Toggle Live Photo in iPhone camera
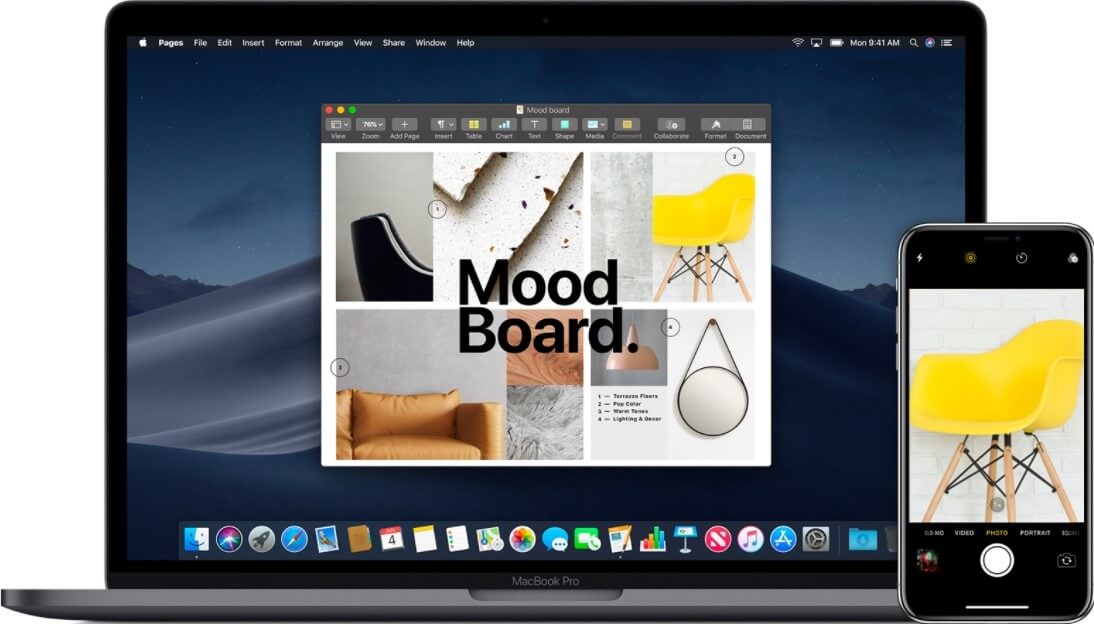Viewport: 1094px width, 624px height. tap(970, 257)
